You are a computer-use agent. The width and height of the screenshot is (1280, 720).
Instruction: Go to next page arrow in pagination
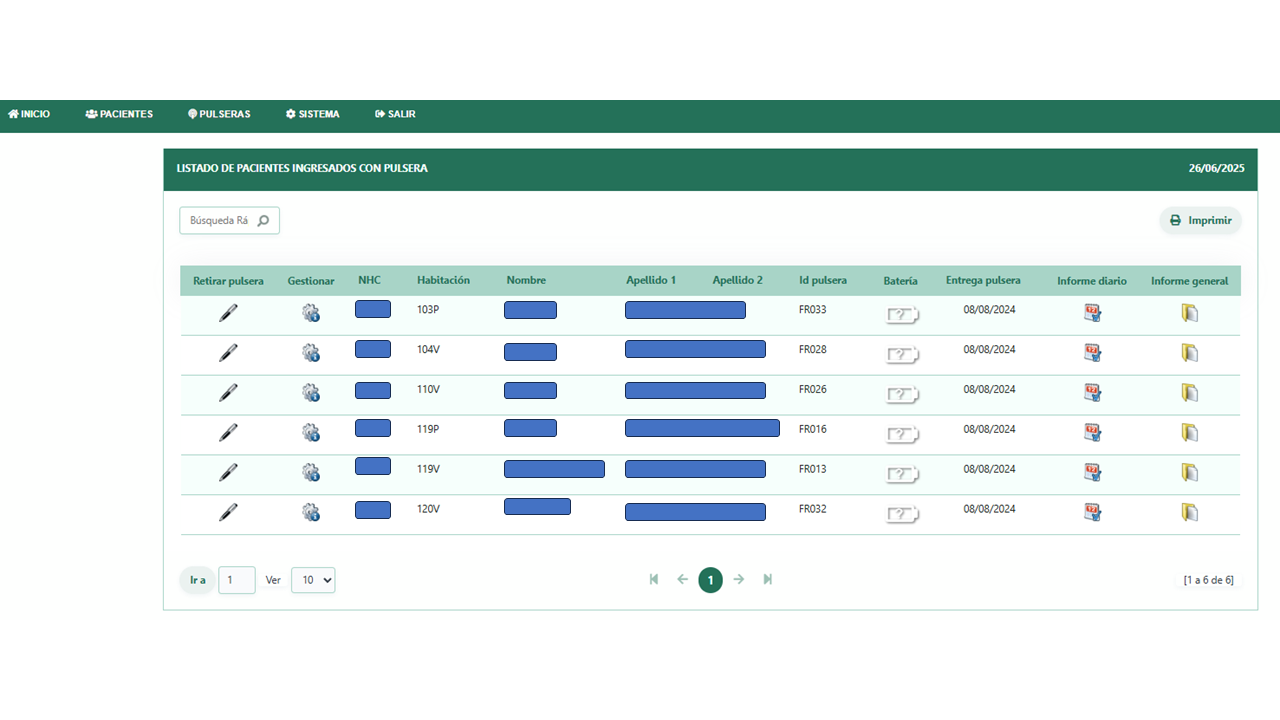(x=739, y=579)
